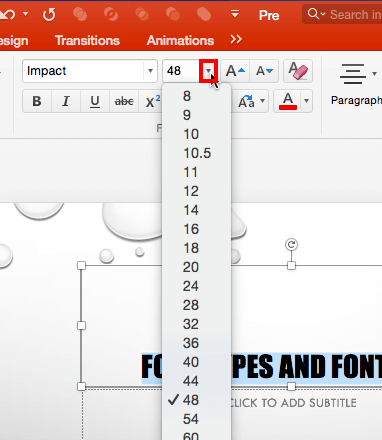Switch to the Design tab
Viewport: 382px width, 440px height.
tap(14, 41)
